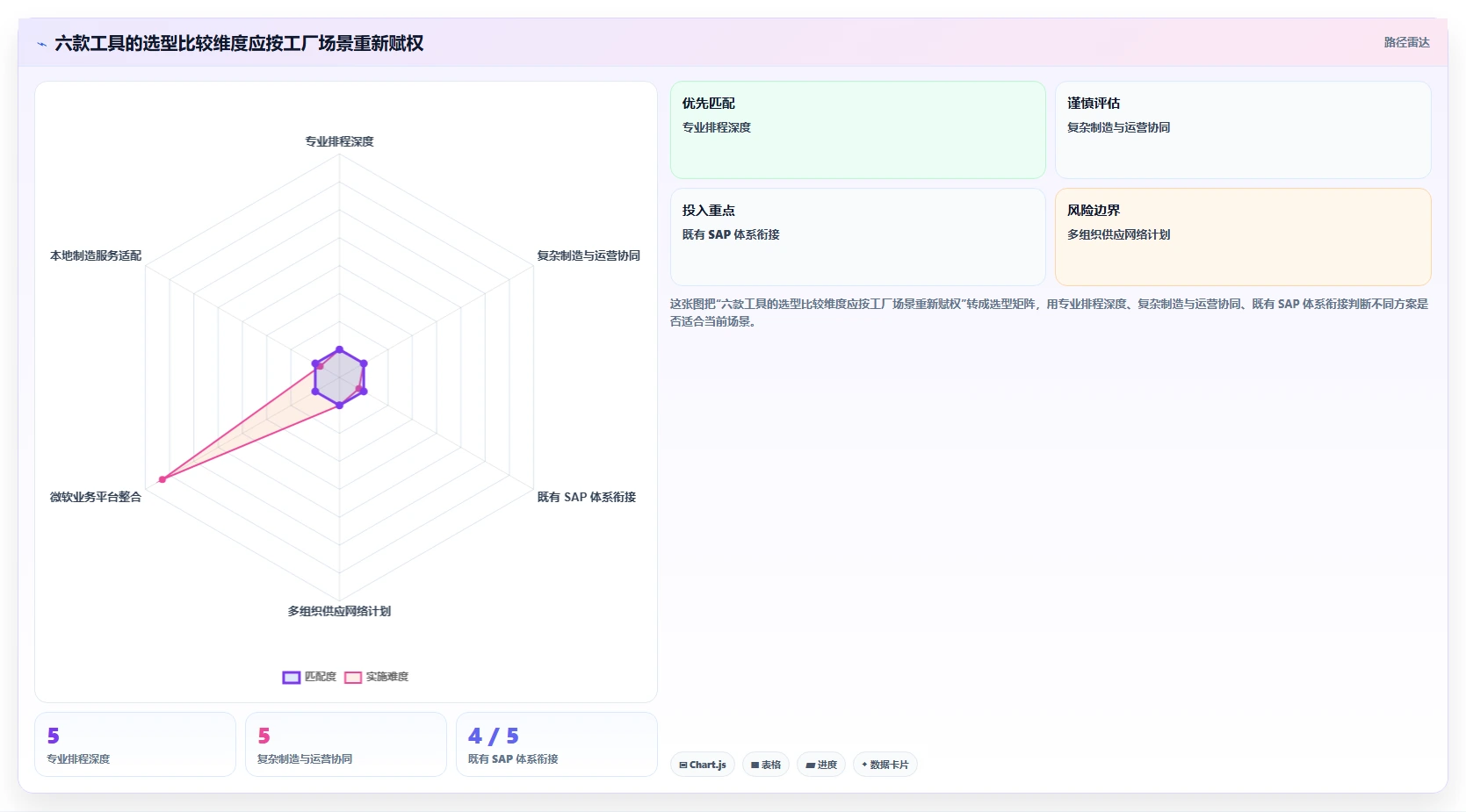Viewport: 1466px width, 812px height.
Task: Click radar axis label 专业排程深度
Action: tap(339, 141)
